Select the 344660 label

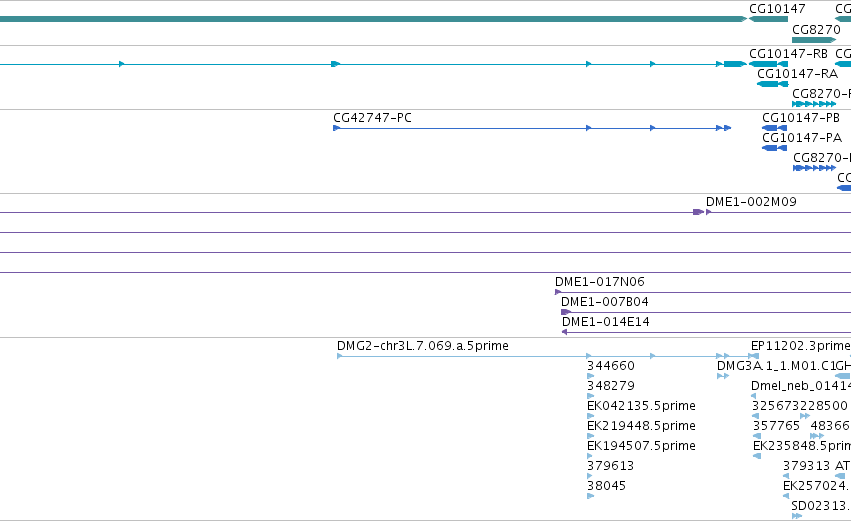tap(611, 366)
